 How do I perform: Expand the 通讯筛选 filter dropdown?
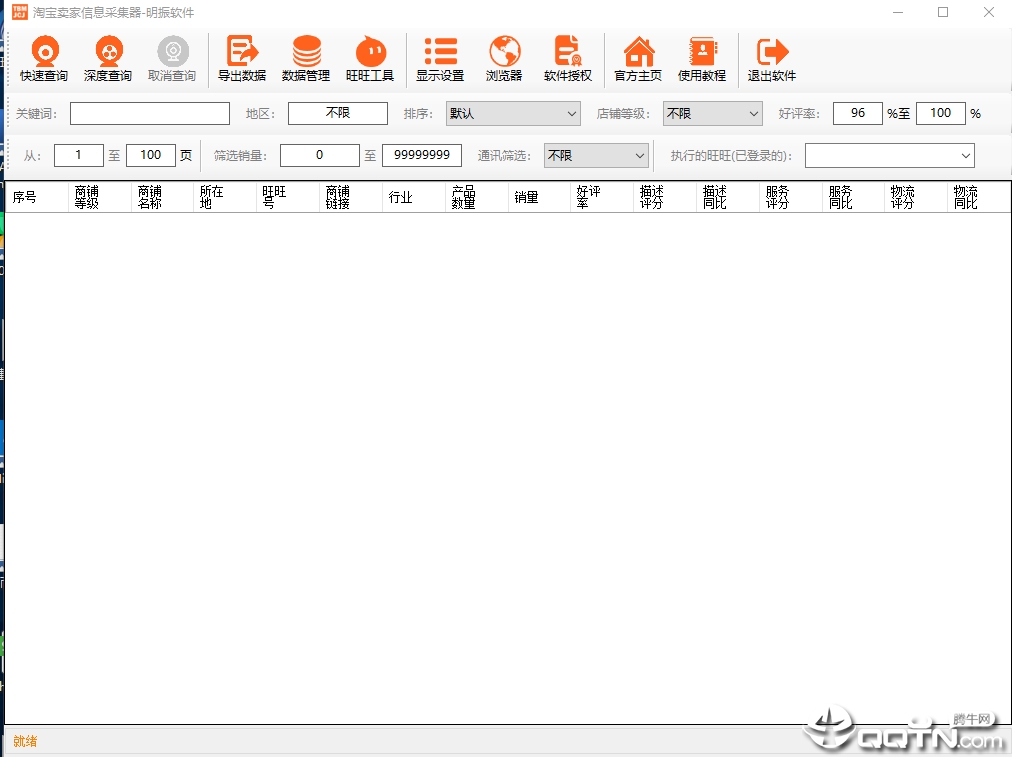pos(596,156)
